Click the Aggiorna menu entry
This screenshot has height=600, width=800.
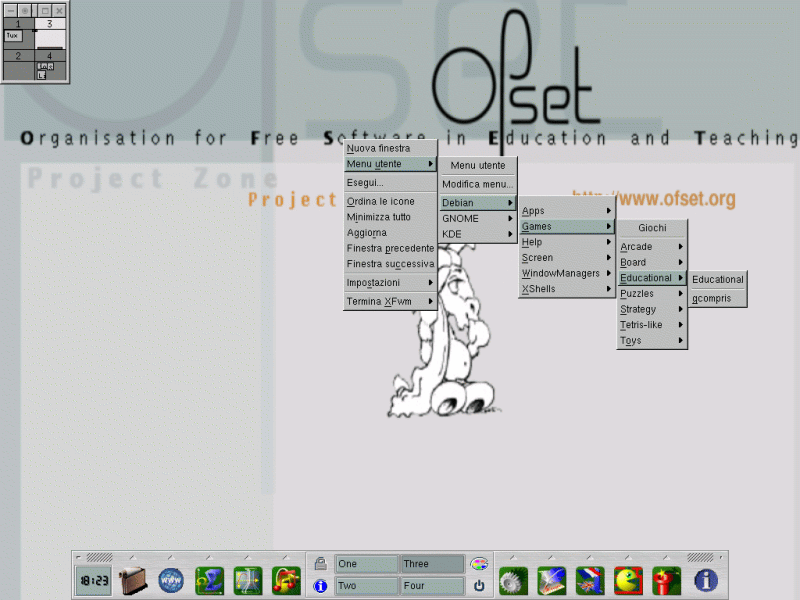[x=390, y=233]
